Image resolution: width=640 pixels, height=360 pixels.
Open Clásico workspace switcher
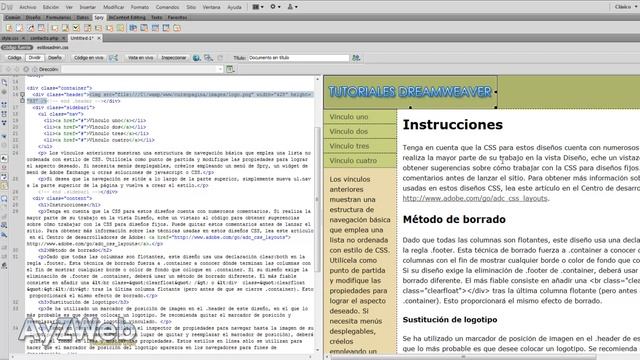[626, 7]
